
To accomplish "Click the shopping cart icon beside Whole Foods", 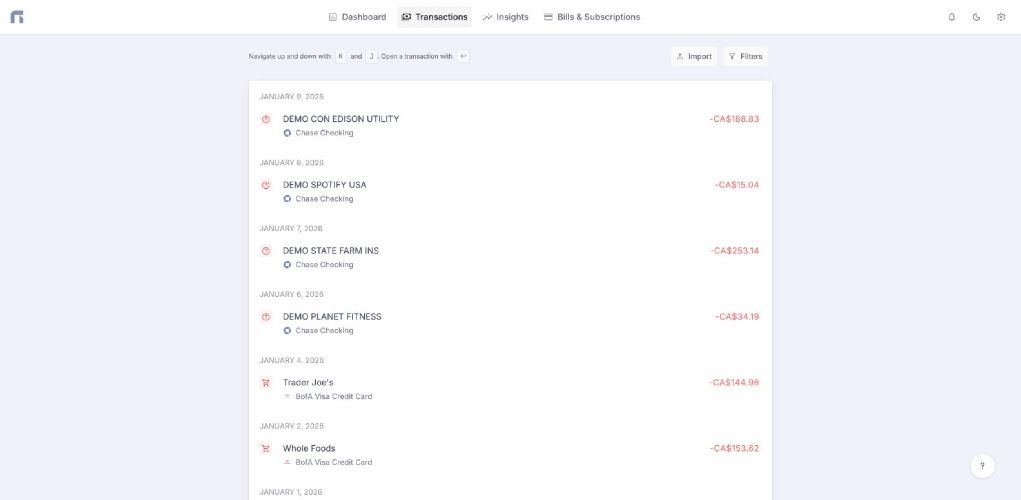I will click(266, 449).
